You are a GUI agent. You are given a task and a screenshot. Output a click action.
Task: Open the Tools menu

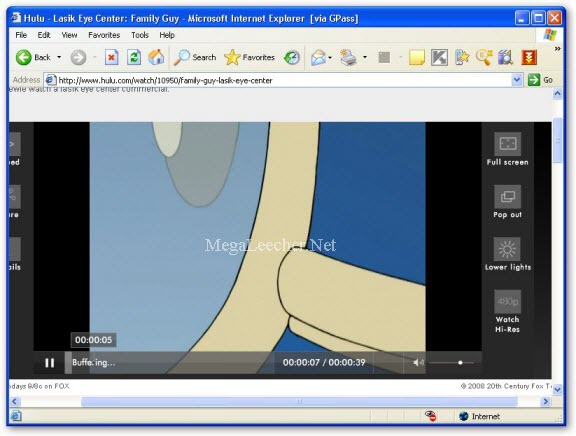[x=140, y=35]
